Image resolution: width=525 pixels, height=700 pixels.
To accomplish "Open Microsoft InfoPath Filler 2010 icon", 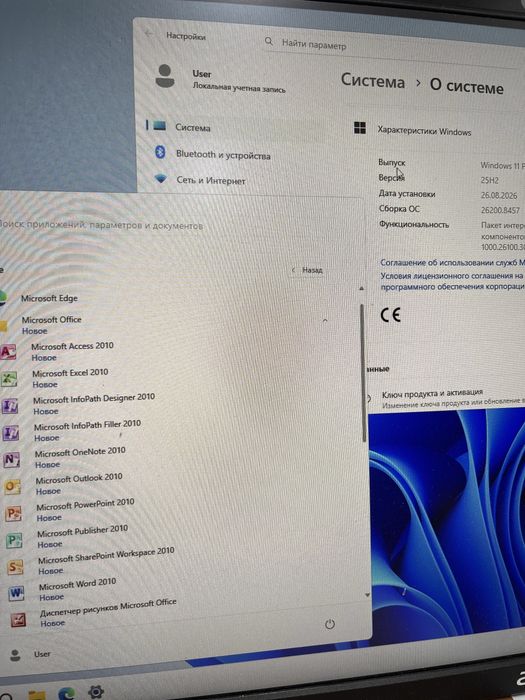I will pos(10,433).
